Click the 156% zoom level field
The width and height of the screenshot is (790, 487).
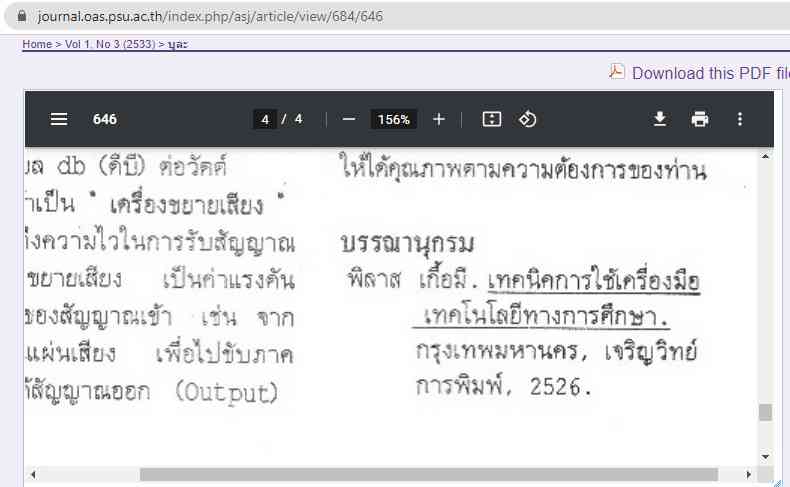coord(394,119)
